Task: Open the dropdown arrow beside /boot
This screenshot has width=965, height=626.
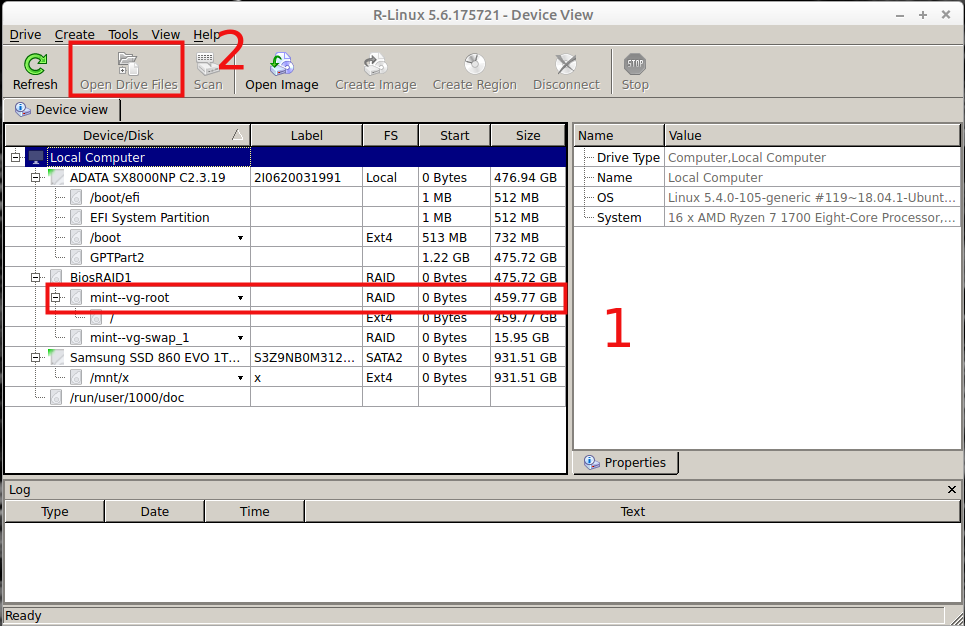Action: (x=240, y=238)
